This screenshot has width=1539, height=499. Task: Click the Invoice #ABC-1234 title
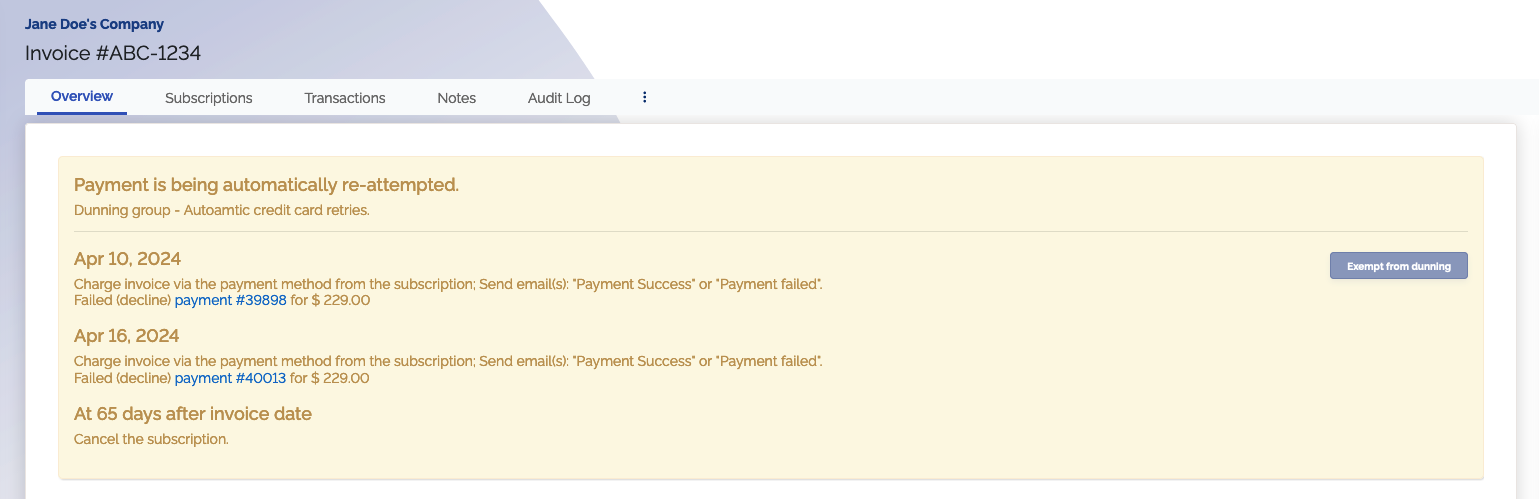[113, 53]
